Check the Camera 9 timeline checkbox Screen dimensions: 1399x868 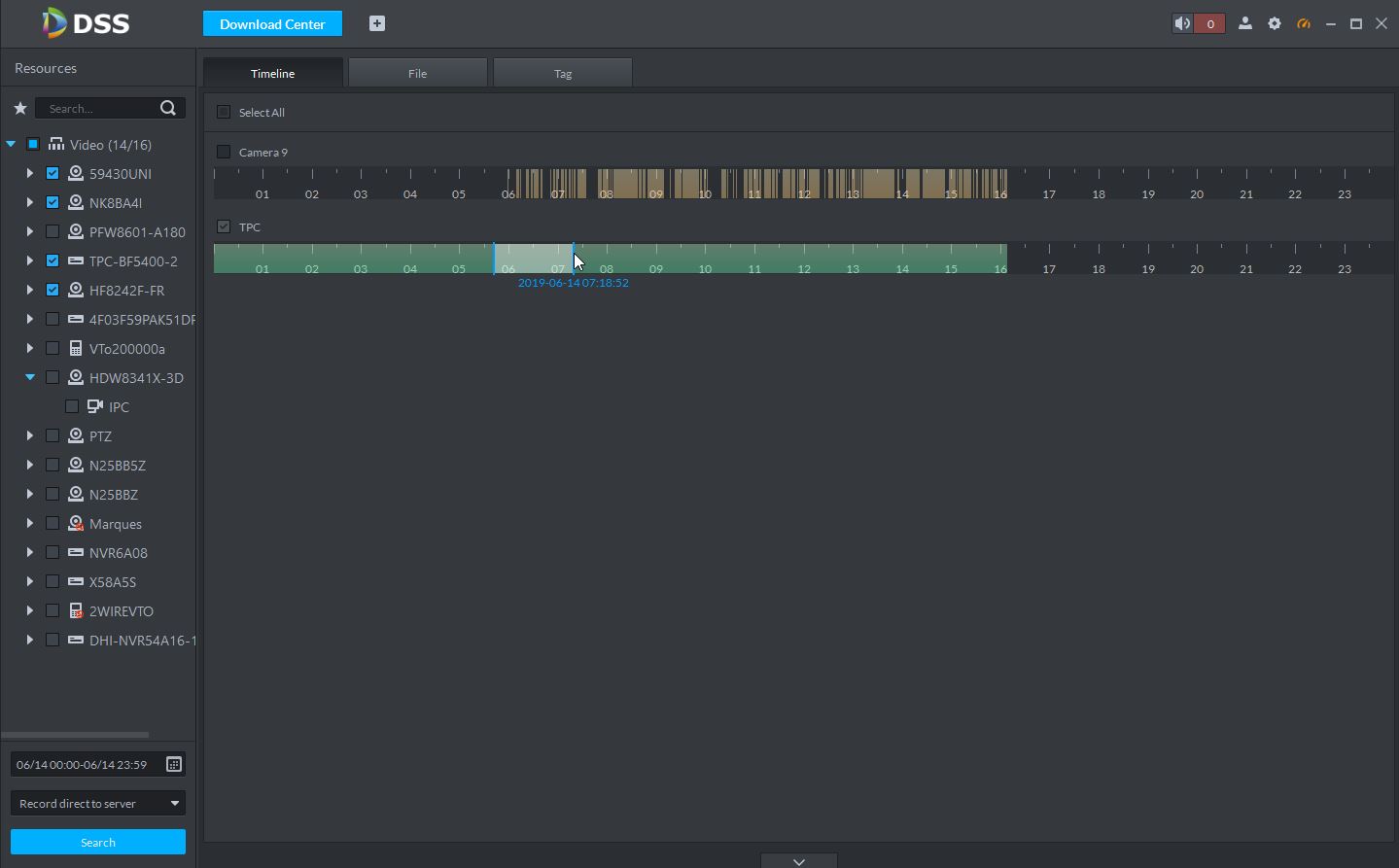tap(224, 152)
